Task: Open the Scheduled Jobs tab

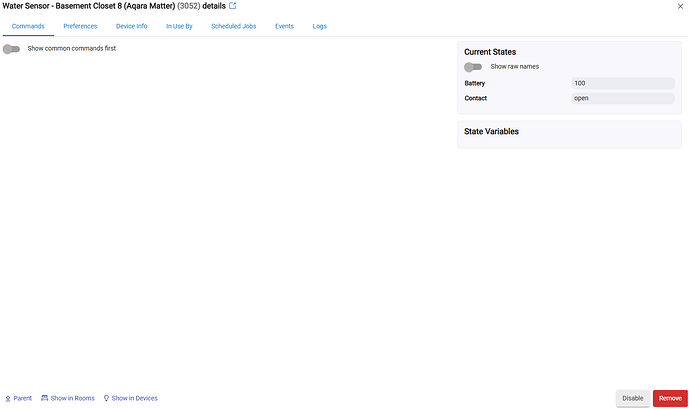Action: (234, 26)
